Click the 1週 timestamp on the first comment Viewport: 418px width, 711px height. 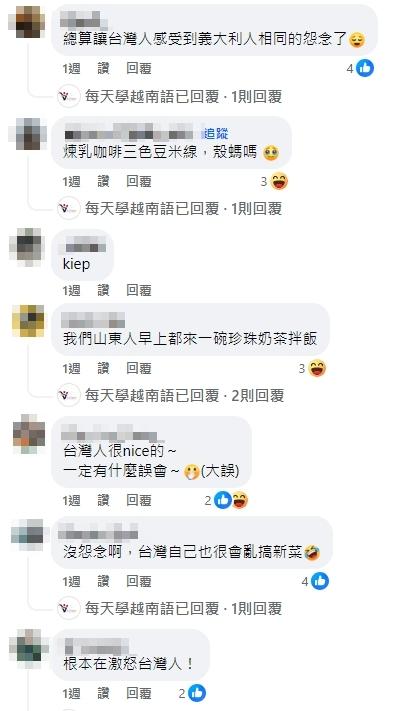tap(71, 68)
